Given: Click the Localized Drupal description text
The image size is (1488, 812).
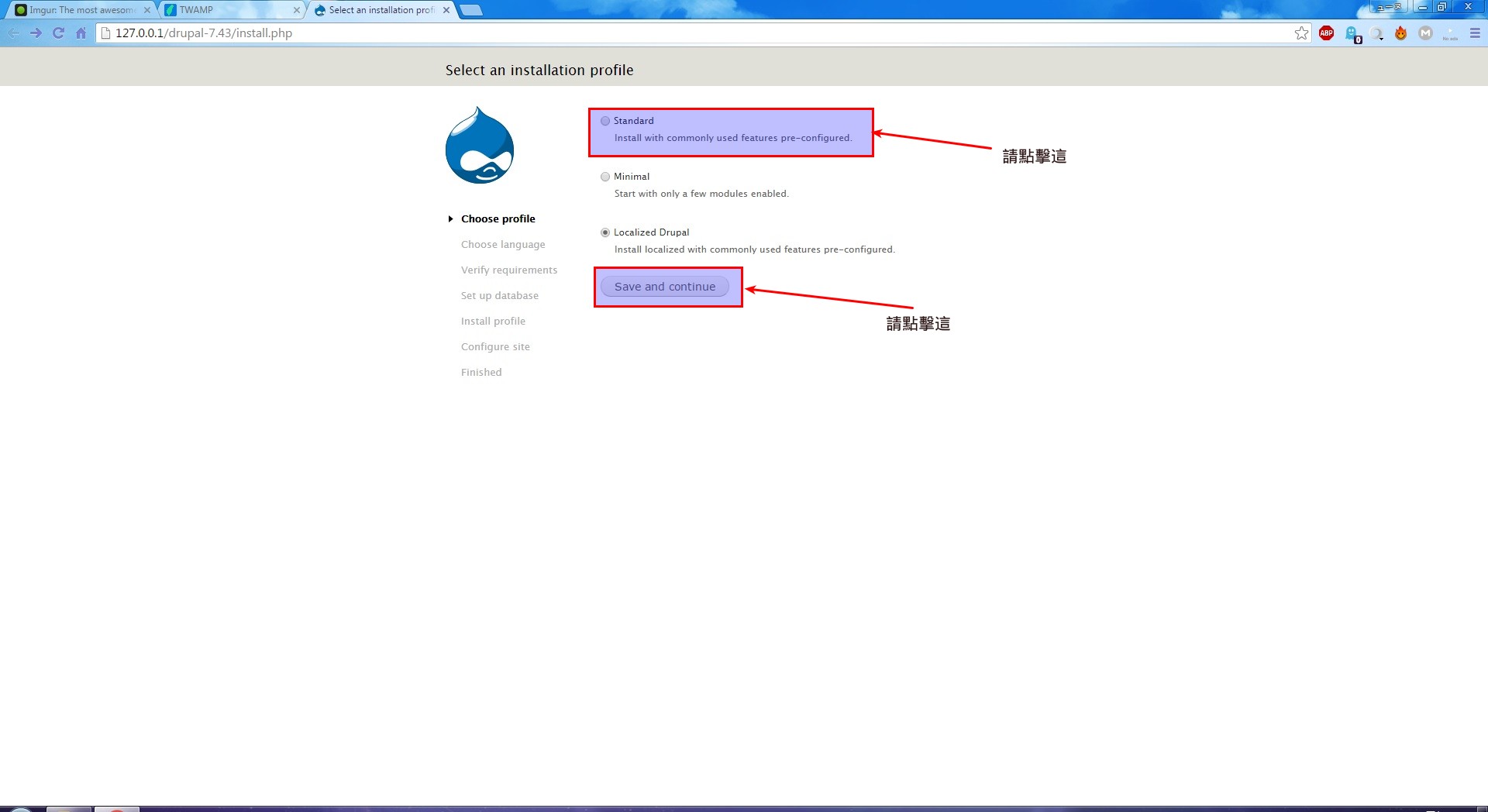Looking at the screenshot, I should [x=754, y=249].
